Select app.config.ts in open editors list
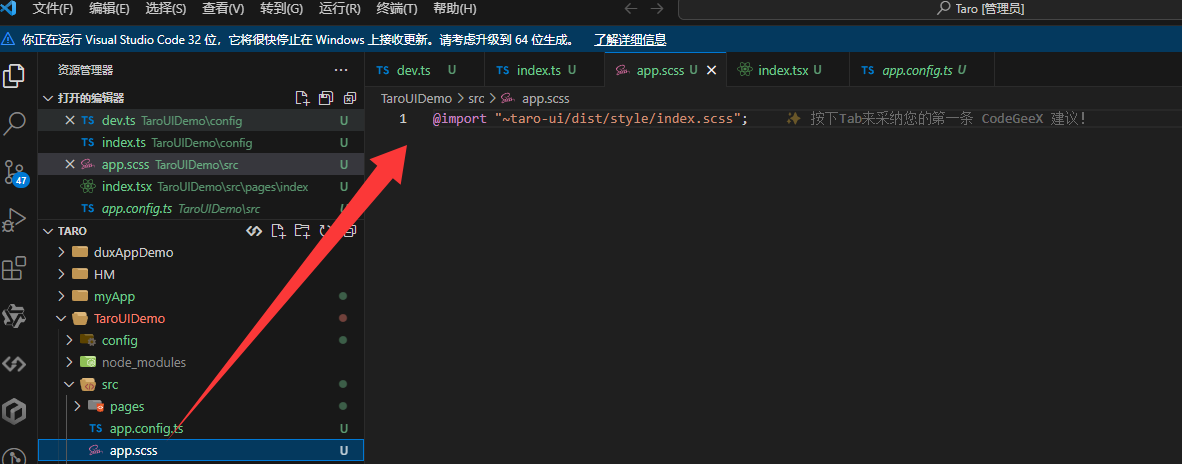 click(201, 209)
